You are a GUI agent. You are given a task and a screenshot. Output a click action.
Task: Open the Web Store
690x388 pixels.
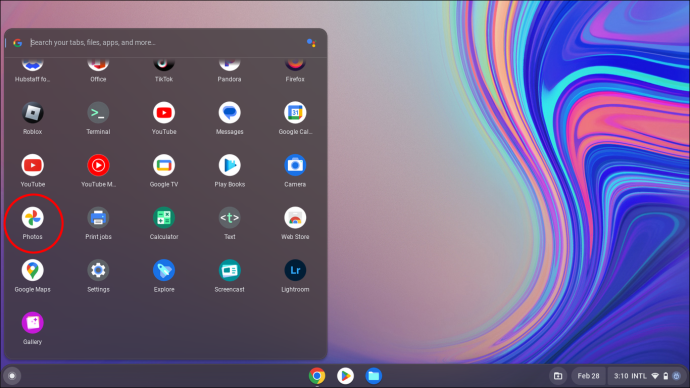coord(295,218)
